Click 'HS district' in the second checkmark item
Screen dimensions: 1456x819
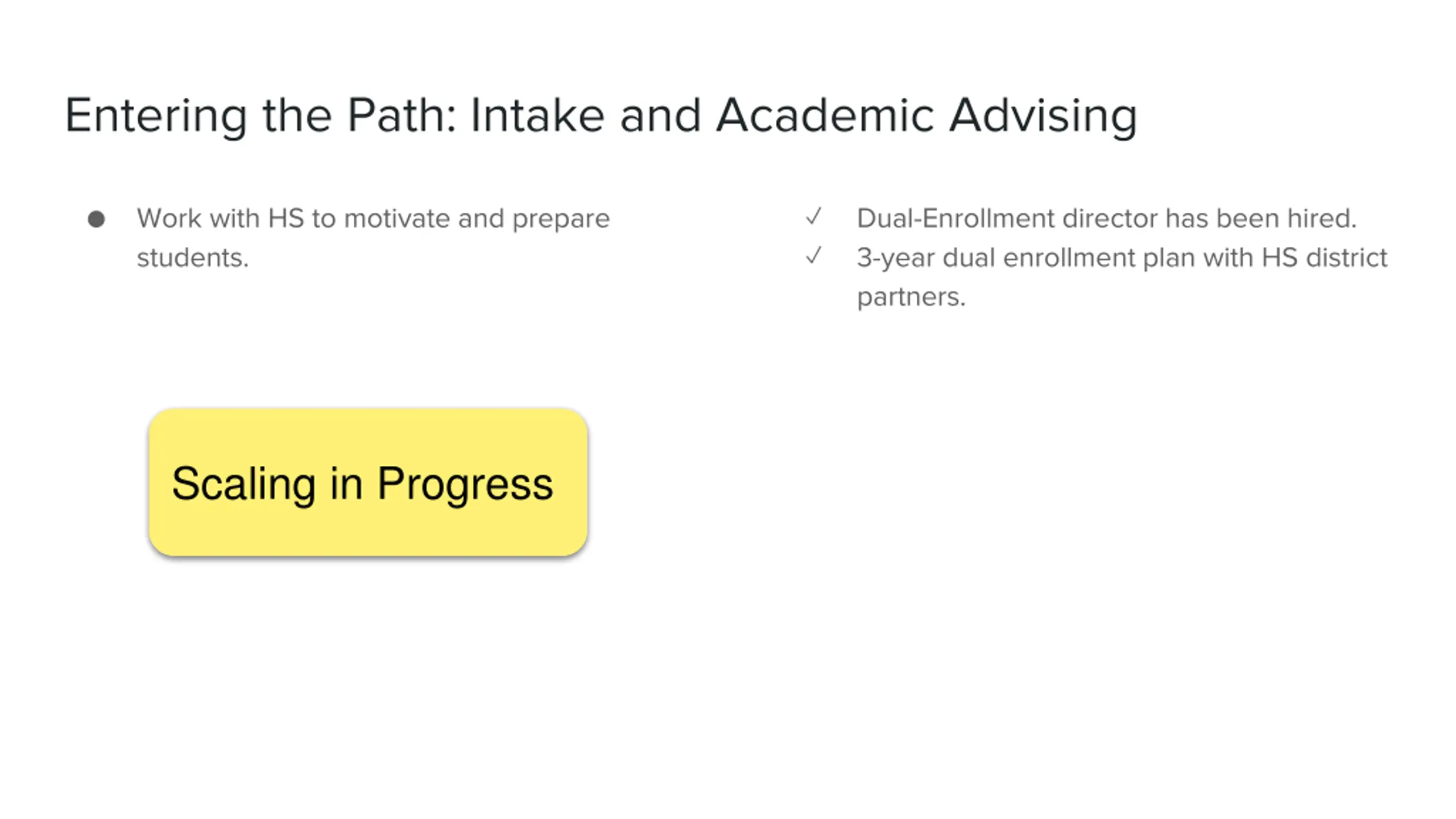coord(1324,258)
